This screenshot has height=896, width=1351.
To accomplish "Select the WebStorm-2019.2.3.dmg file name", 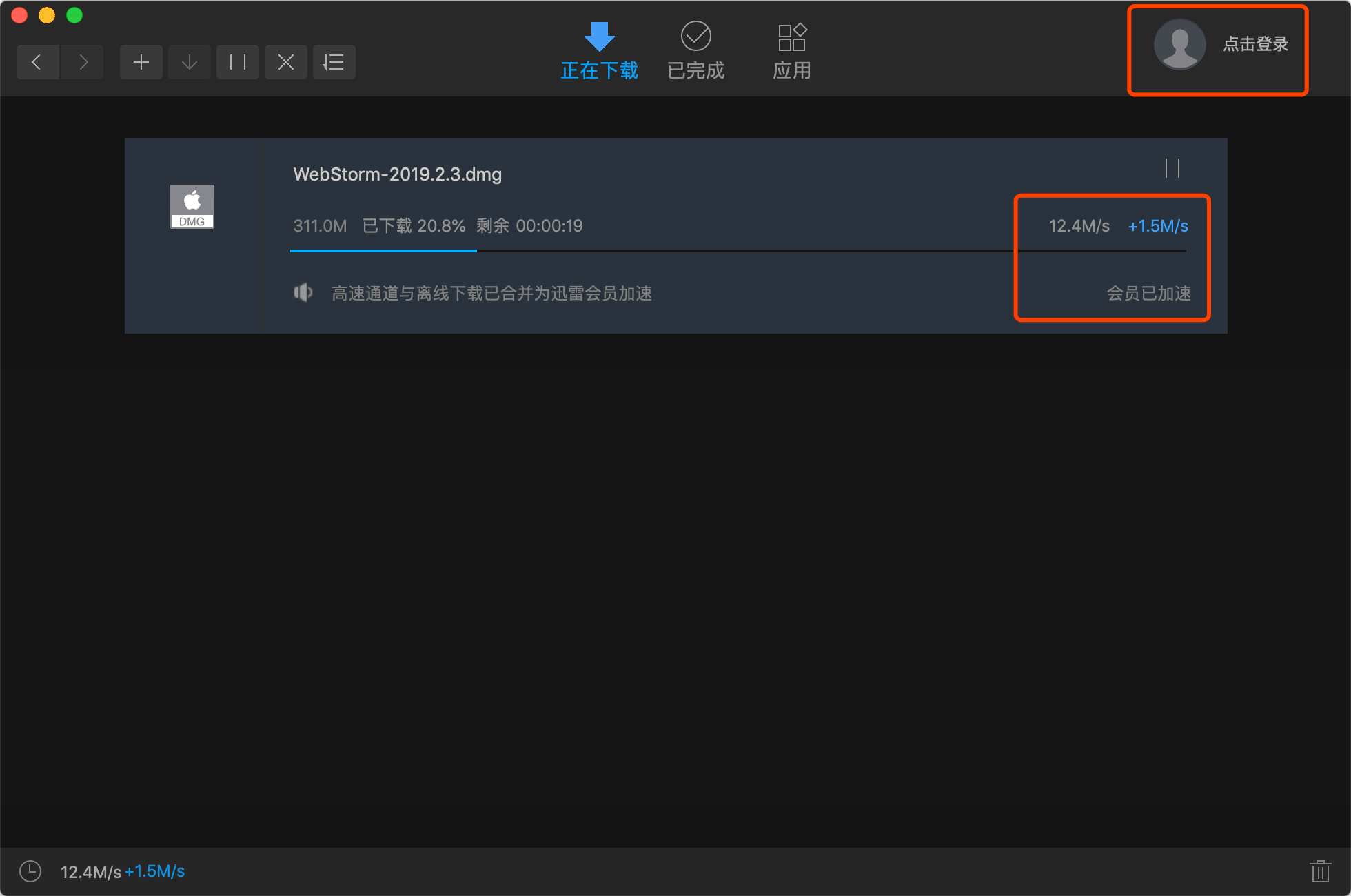I will 398,174.
